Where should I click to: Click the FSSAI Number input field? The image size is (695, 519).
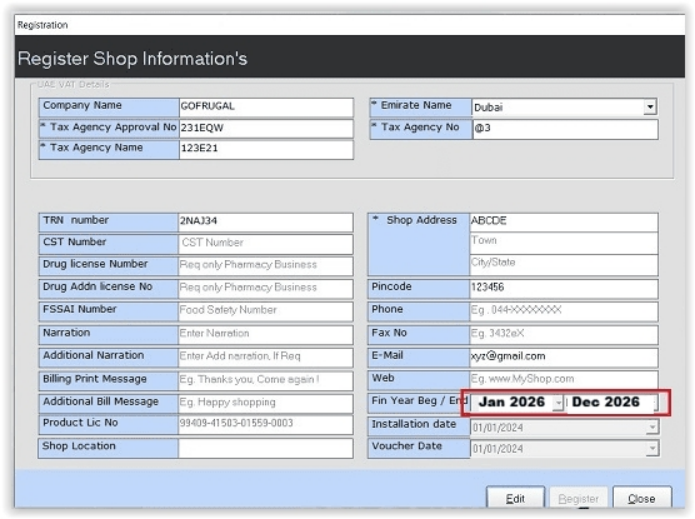pyautogui.click(x=265, y=312)
